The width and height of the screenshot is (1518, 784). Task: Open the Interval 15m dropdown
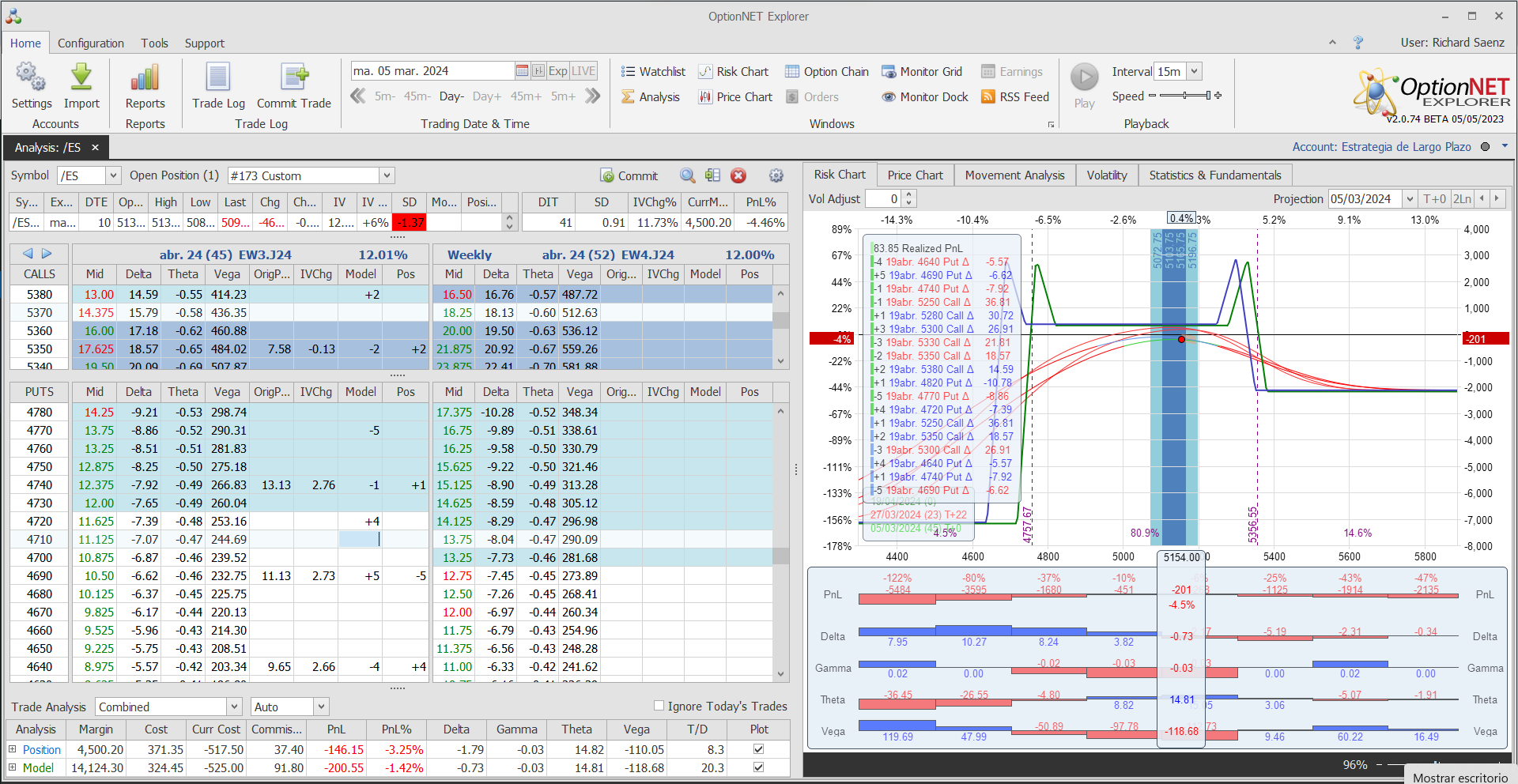[1195, 71]
